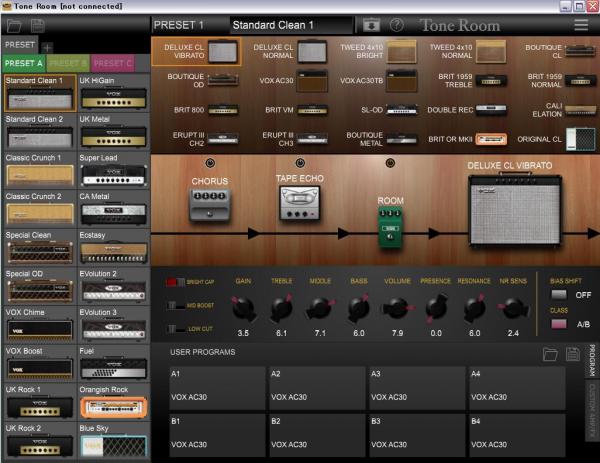
Task: Load the Blue Sky preset
Action: pyautogui.click(x=113, y=441)
